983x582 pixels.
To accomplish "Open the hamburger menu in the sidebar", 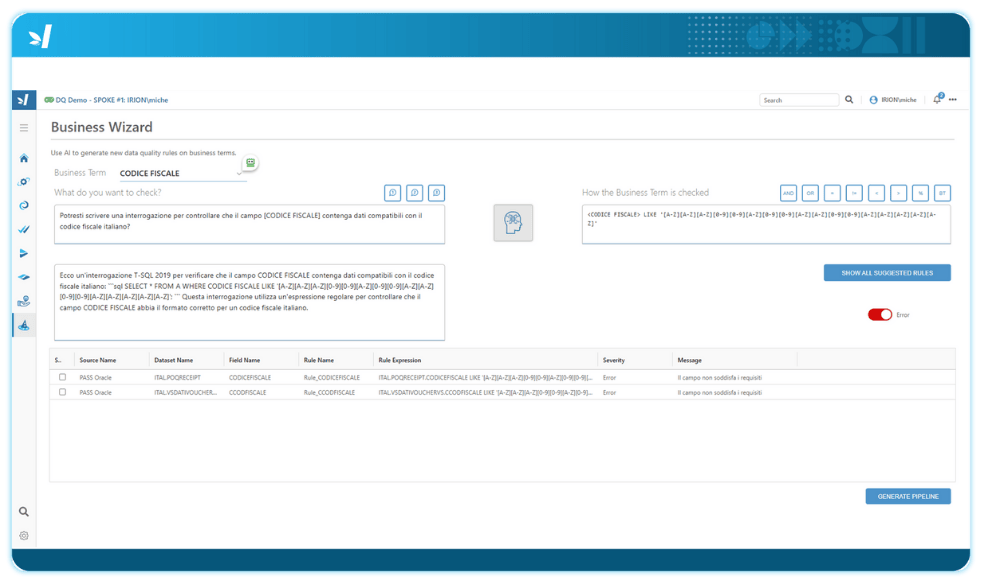I will tap(24, 128).
